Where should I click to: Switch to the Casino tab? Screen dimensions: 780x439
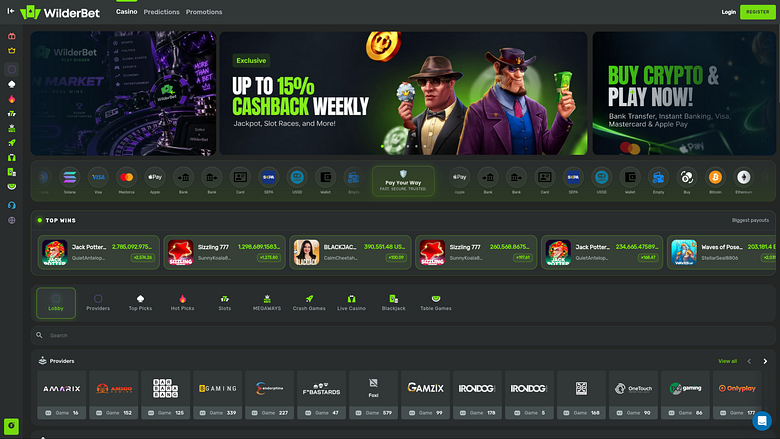pos(126,11)
